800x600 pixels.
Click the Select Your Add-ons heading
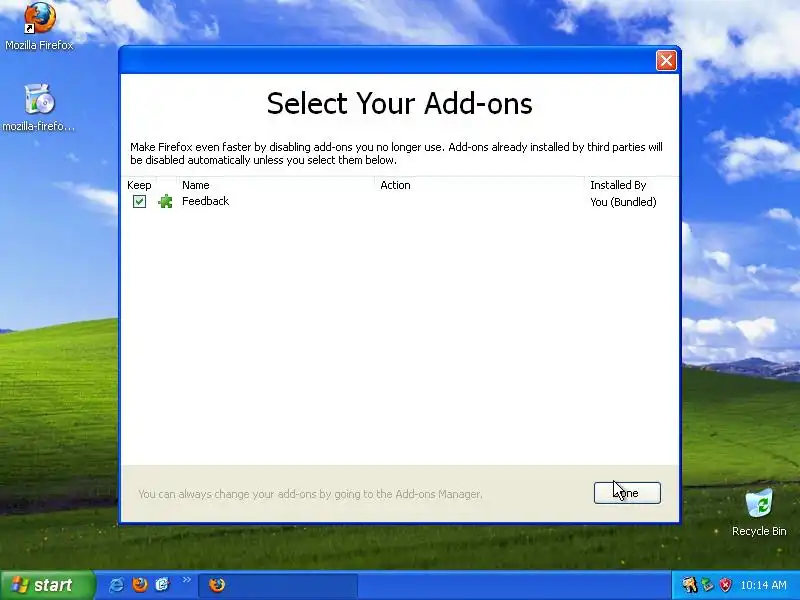399,104
